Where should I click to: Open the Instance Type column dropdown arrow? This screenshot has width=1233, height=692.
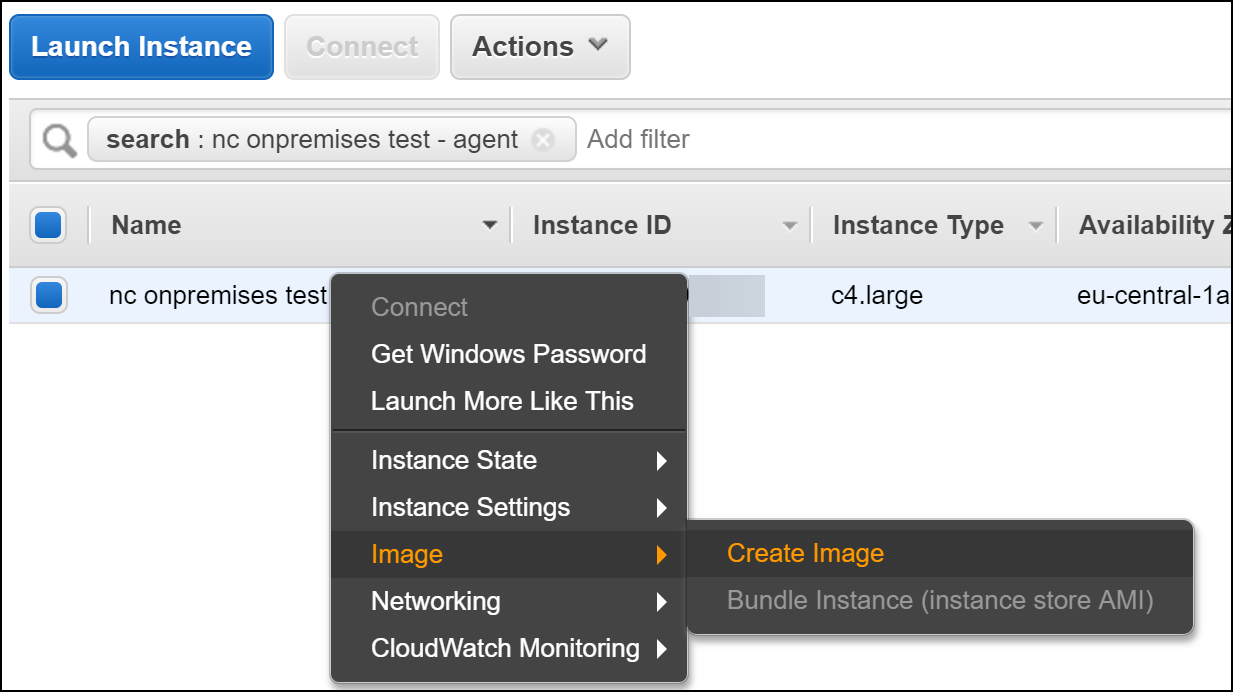(x=1036, y=226)
